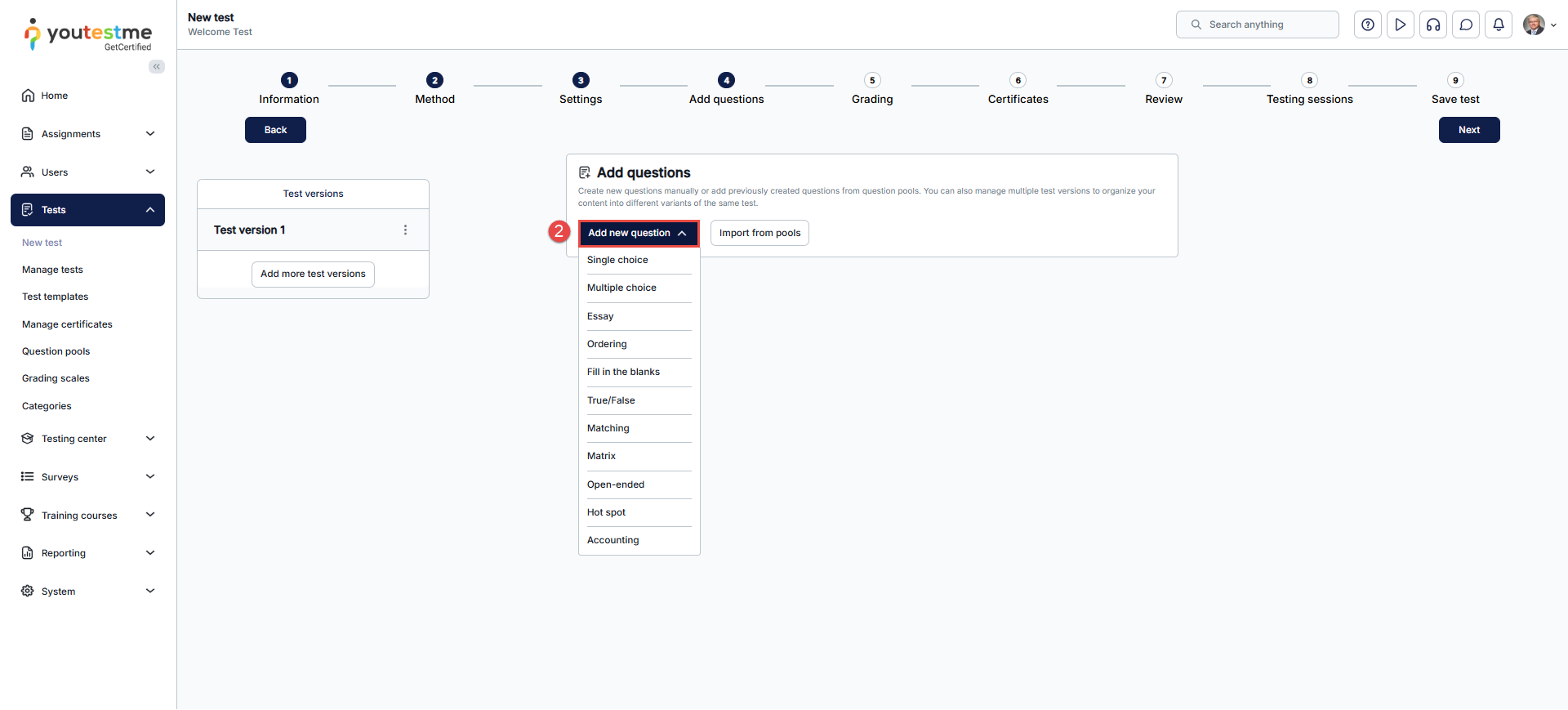This screenshot has height=710, width=1568.
Task: Open Test version 1 three-dot menu
Action: 405,230
